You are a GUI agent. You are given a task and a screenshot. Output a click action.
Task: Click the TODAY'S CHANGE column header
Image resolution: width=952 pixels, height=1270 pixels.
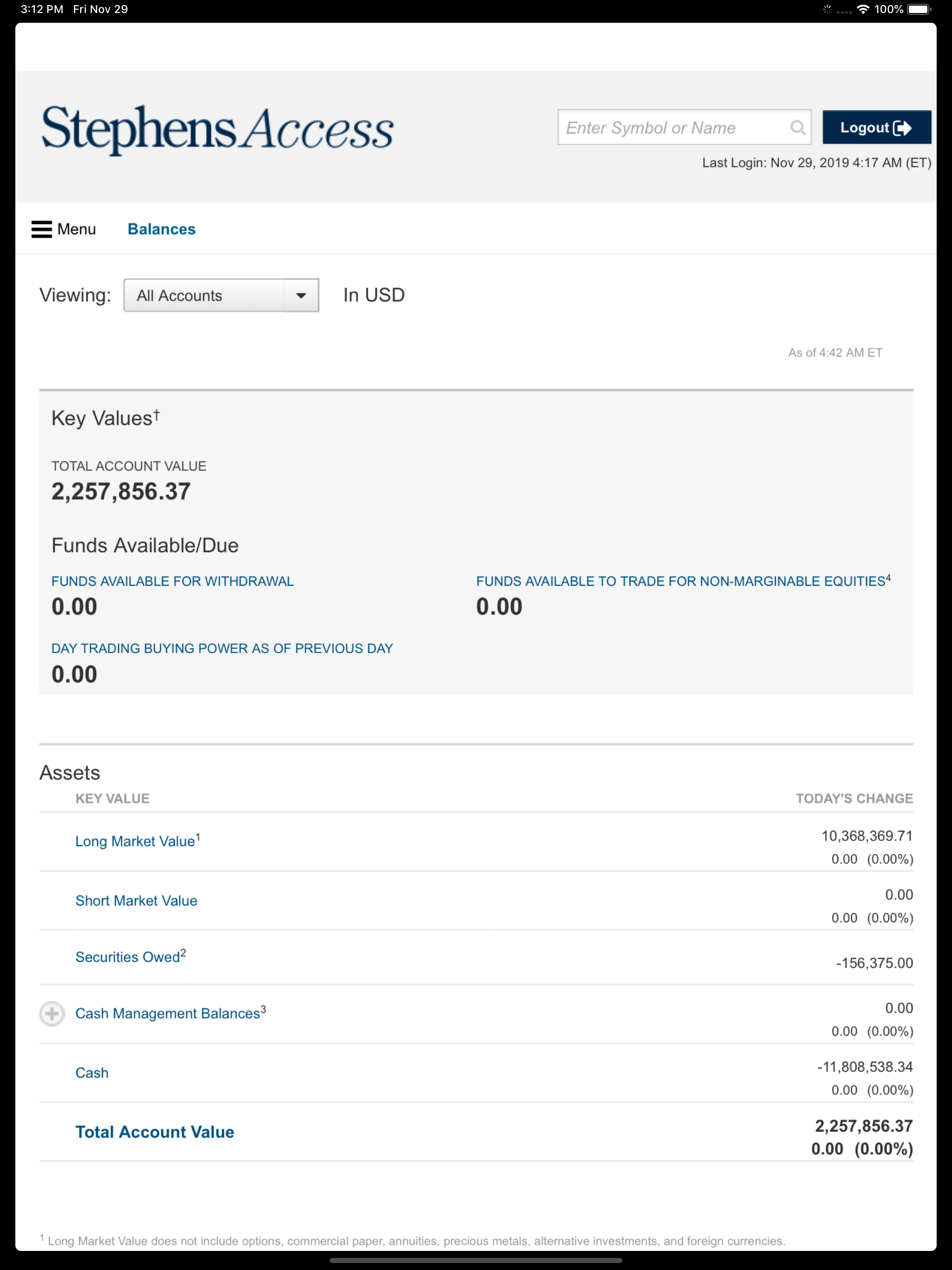[x=854, y=798]
